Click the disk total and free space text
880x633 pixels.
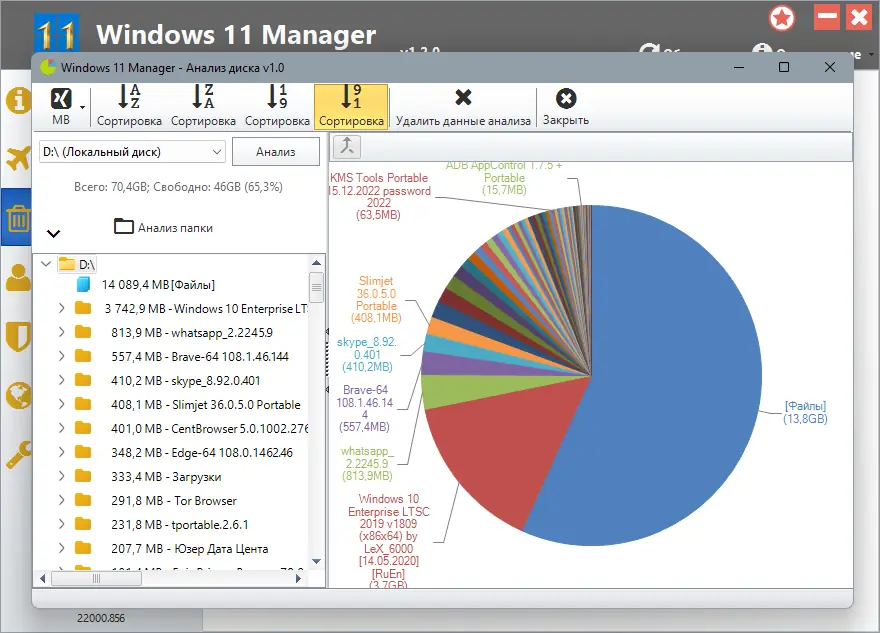178,187
